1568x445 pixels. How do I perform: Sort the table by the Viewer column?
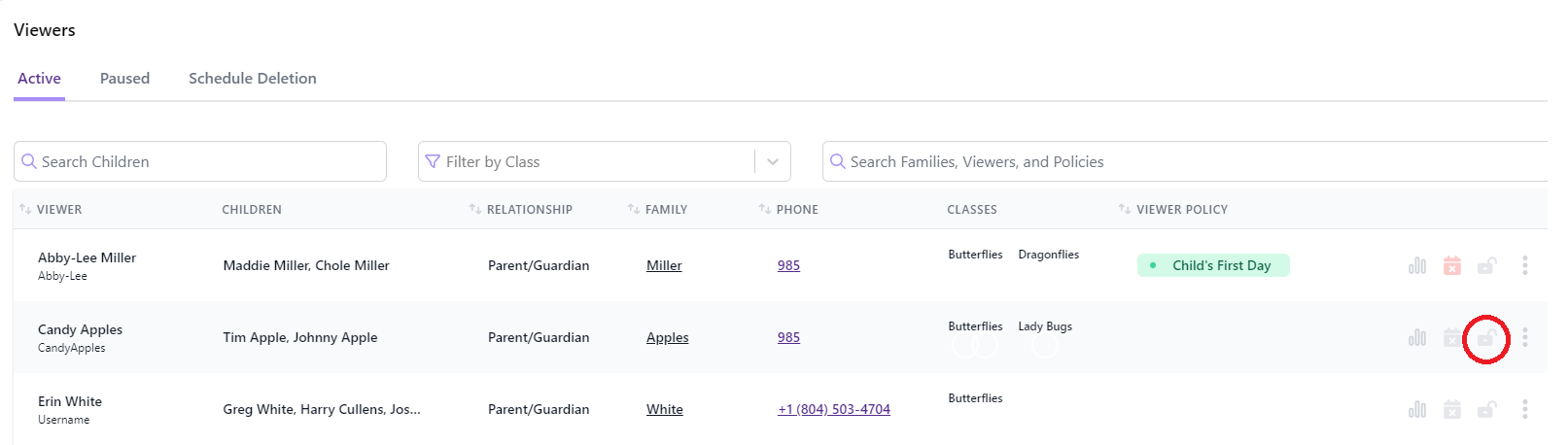51,209
